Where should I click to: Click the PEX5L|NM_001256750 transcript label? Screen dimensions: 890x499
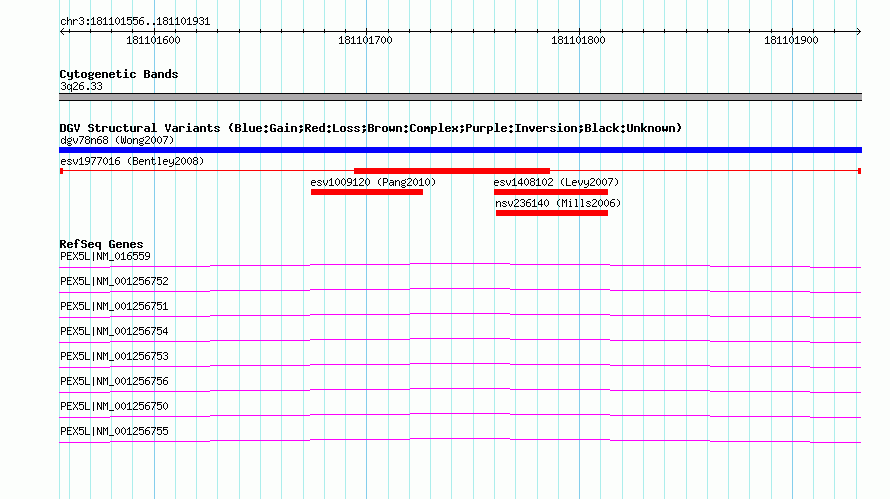(x=114, y=406)
